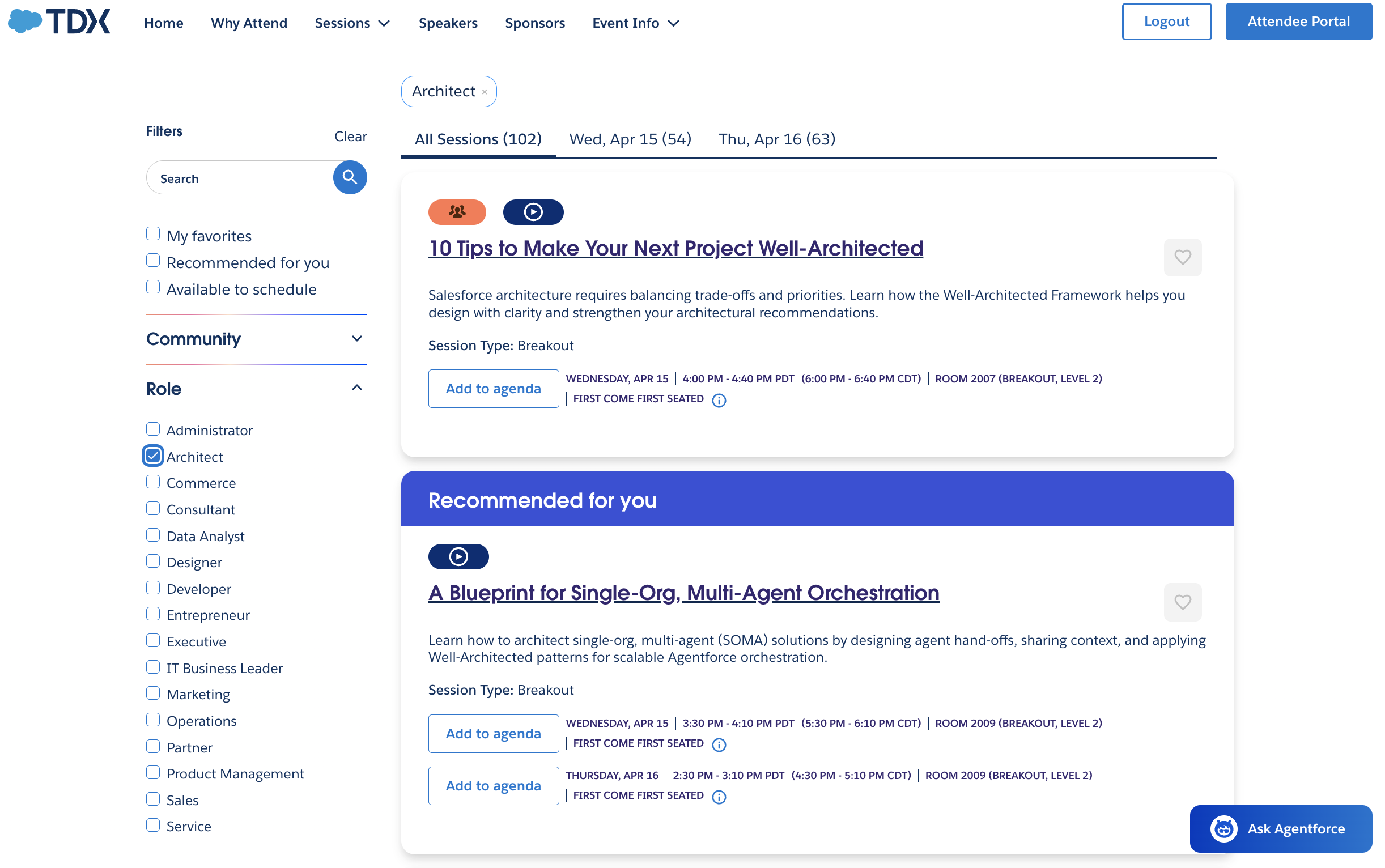The height and width of the screenshot is (868, 1385).
Task: Open the 10 Tips Well-Architected session link
Action: point(675,248)
